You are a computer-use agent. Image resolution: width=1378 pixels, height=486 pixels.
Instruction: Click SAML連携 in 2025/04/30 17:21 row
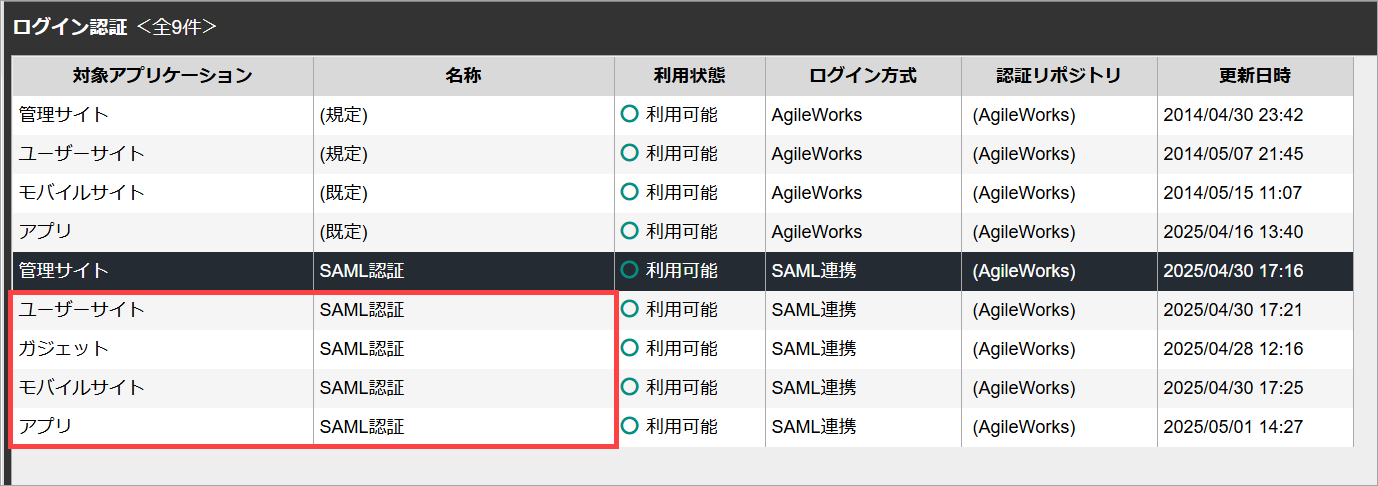pyautogui.click(x=814, y=310)
